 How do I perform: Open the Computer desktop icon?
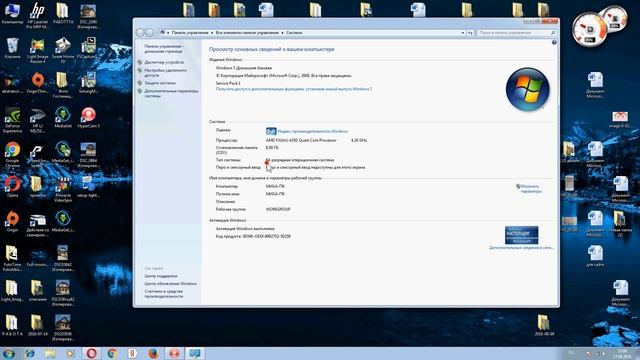[12, 13]
